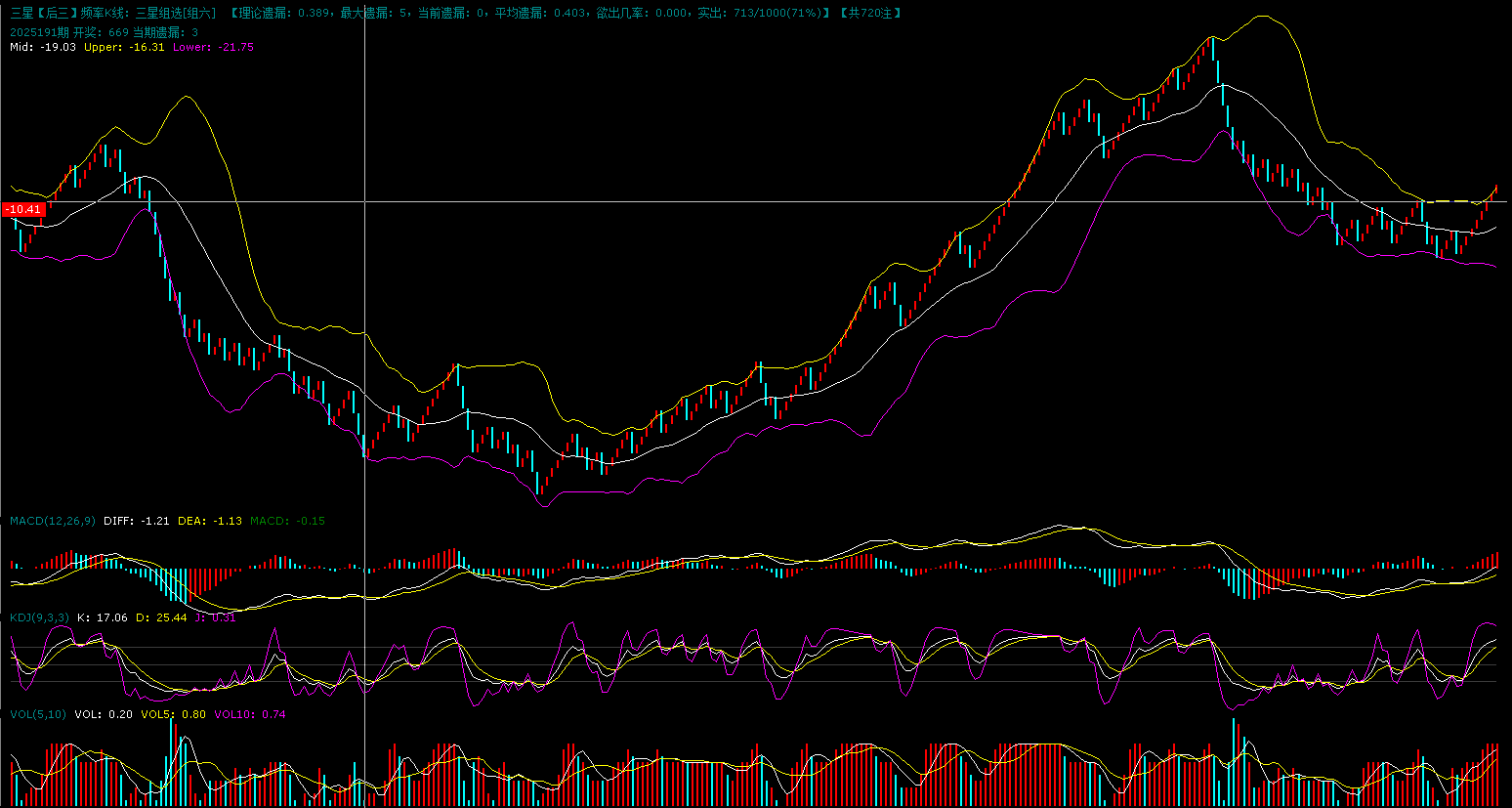This screenshot has height=808, width=1512.
Task: Click the white DIFF value in MACD header
Action: tap(137, 521)
